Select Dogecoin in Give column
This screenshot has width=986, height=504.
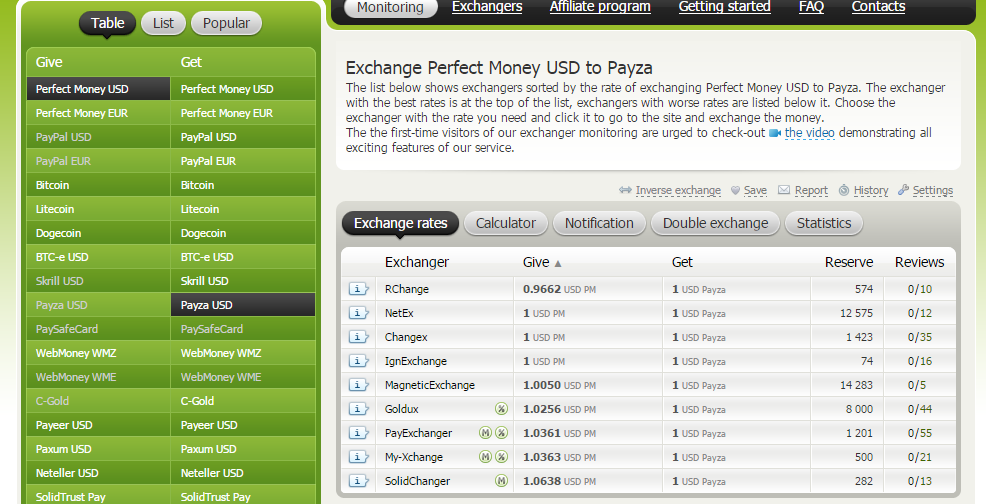click(99, 233)
